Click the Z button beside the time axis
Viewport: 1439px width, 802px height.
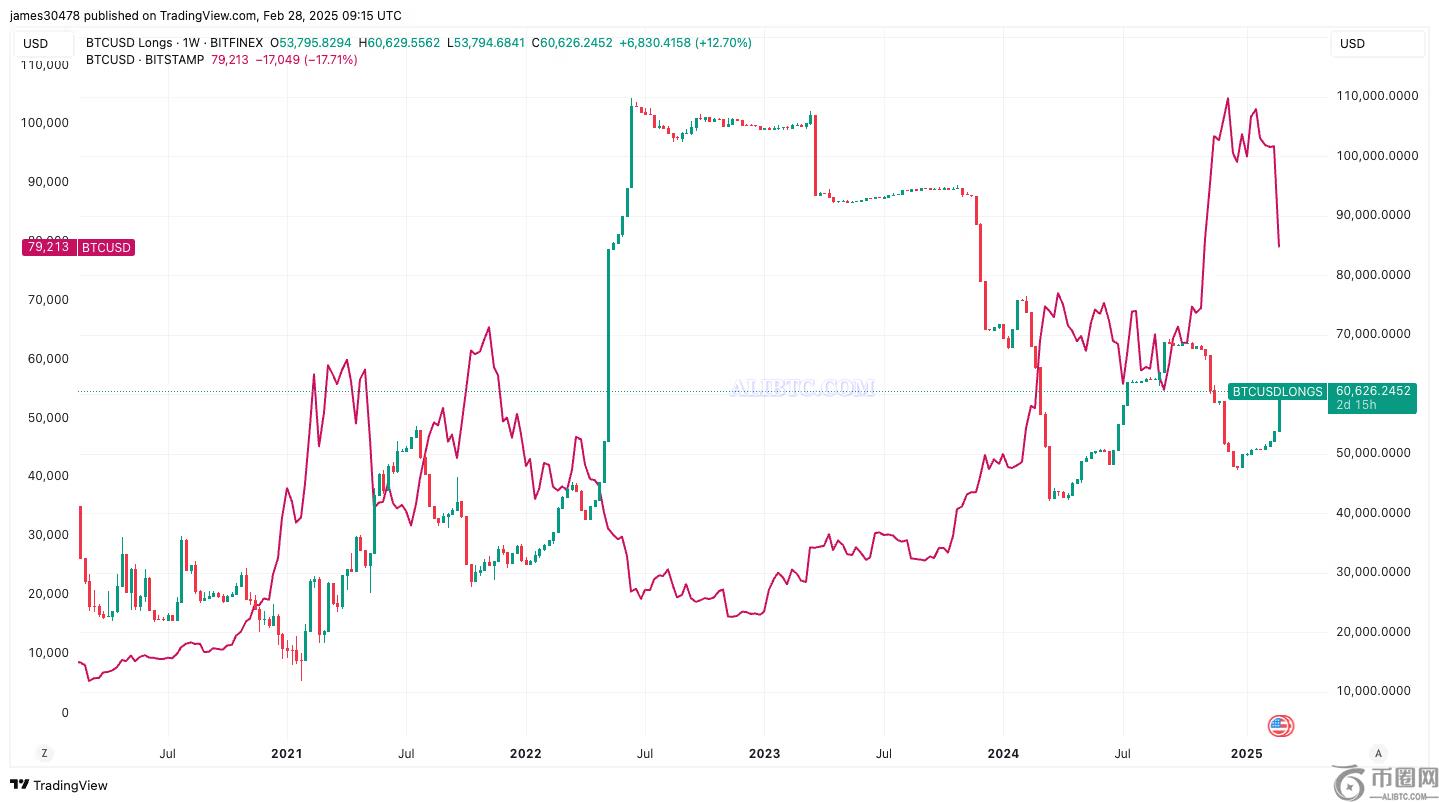point(44,753)
